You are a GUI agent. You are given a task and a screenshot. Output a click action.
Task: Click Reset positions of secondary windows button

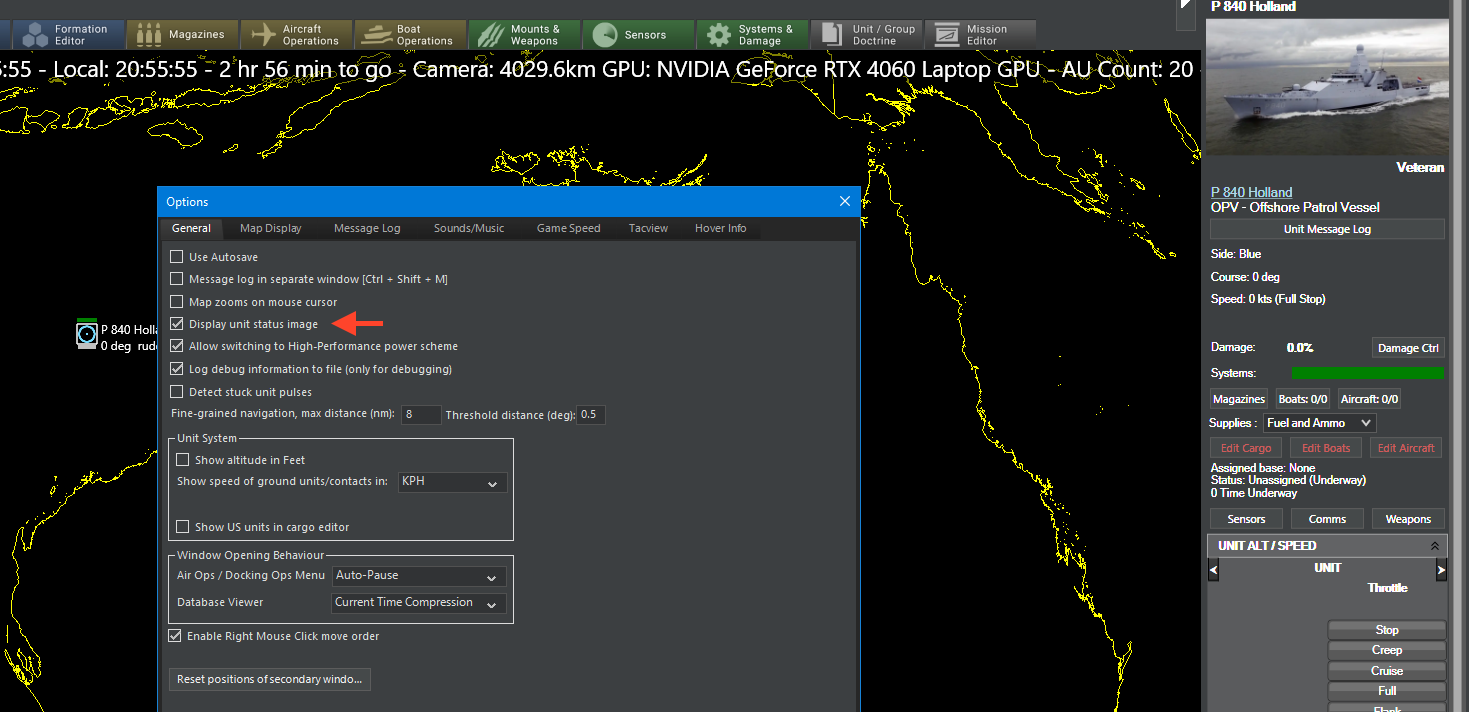269,679
